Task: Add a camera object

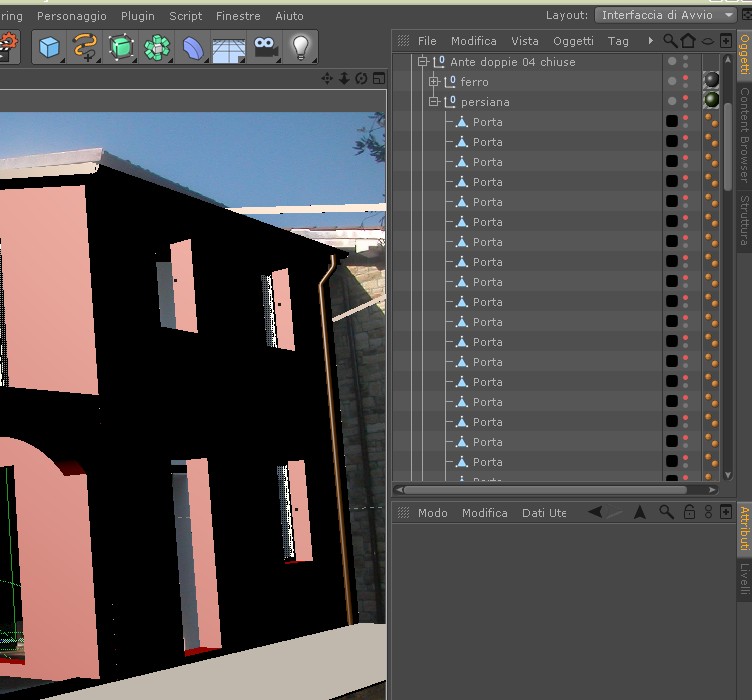Action: pos(265,47)
